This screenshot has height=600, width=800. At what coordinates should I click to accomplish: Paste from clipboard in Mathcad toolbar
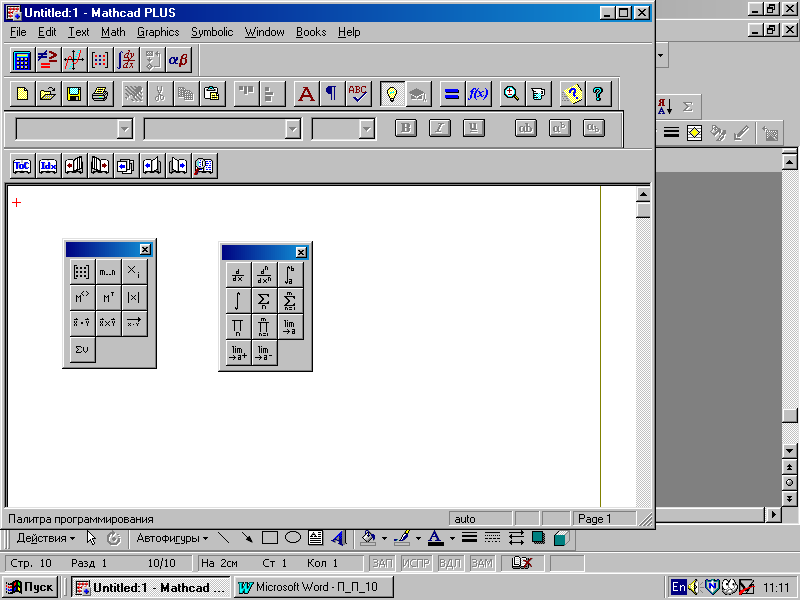click(212, 94)
